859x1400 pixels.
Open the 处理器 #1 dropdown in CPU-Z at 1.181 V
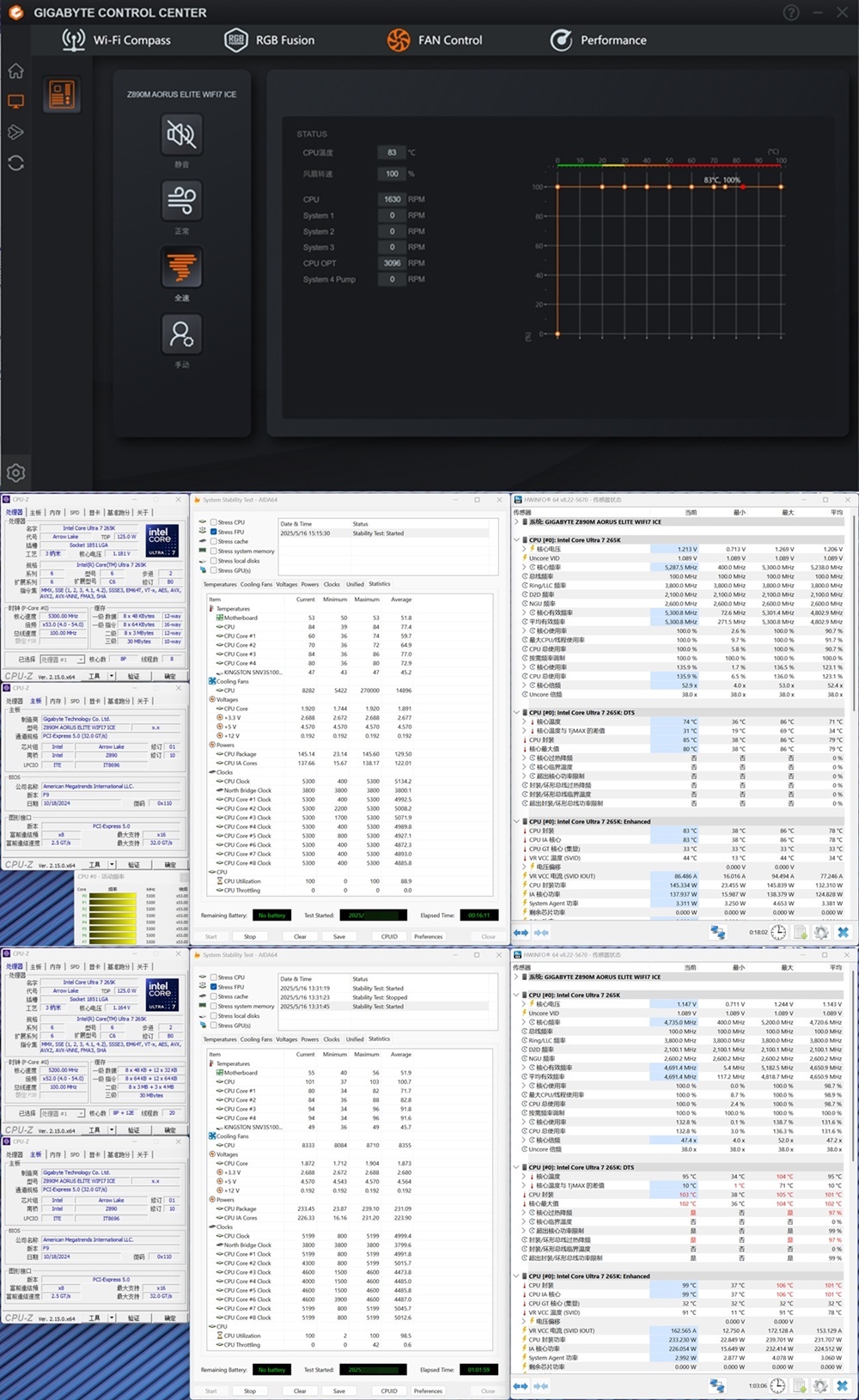coord(62,660)
